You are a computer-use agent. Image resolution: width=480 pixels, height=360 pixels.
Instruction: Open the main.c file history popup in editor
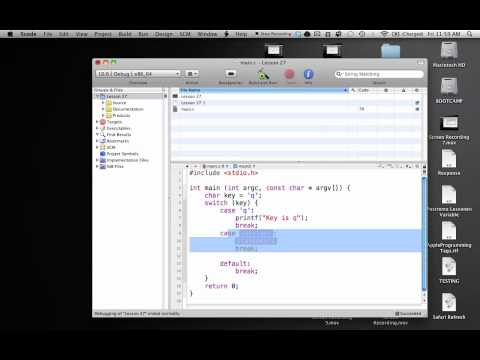tap(215, 166)
